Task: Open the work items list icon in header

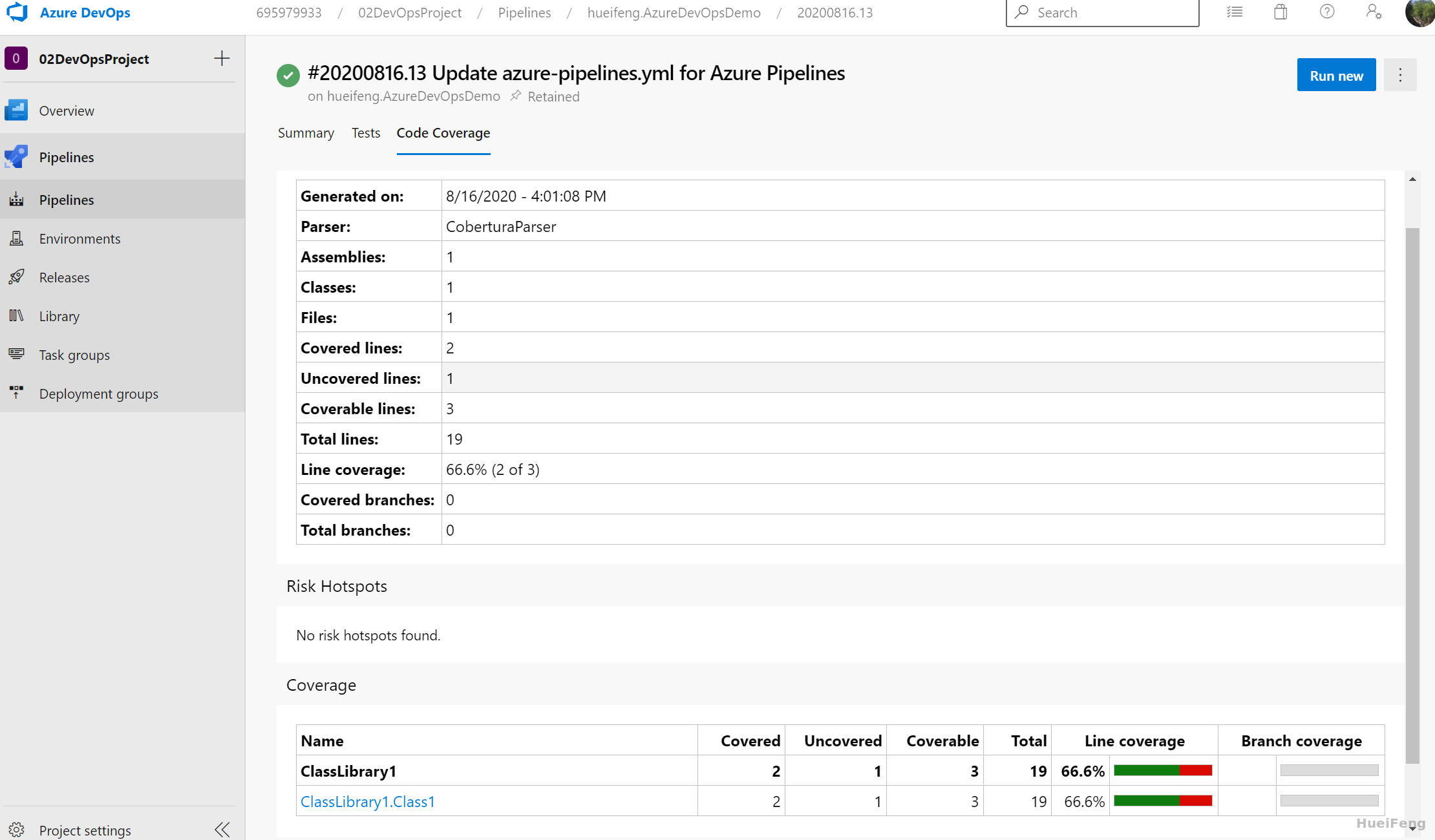Action: [x=1235, y=12]
